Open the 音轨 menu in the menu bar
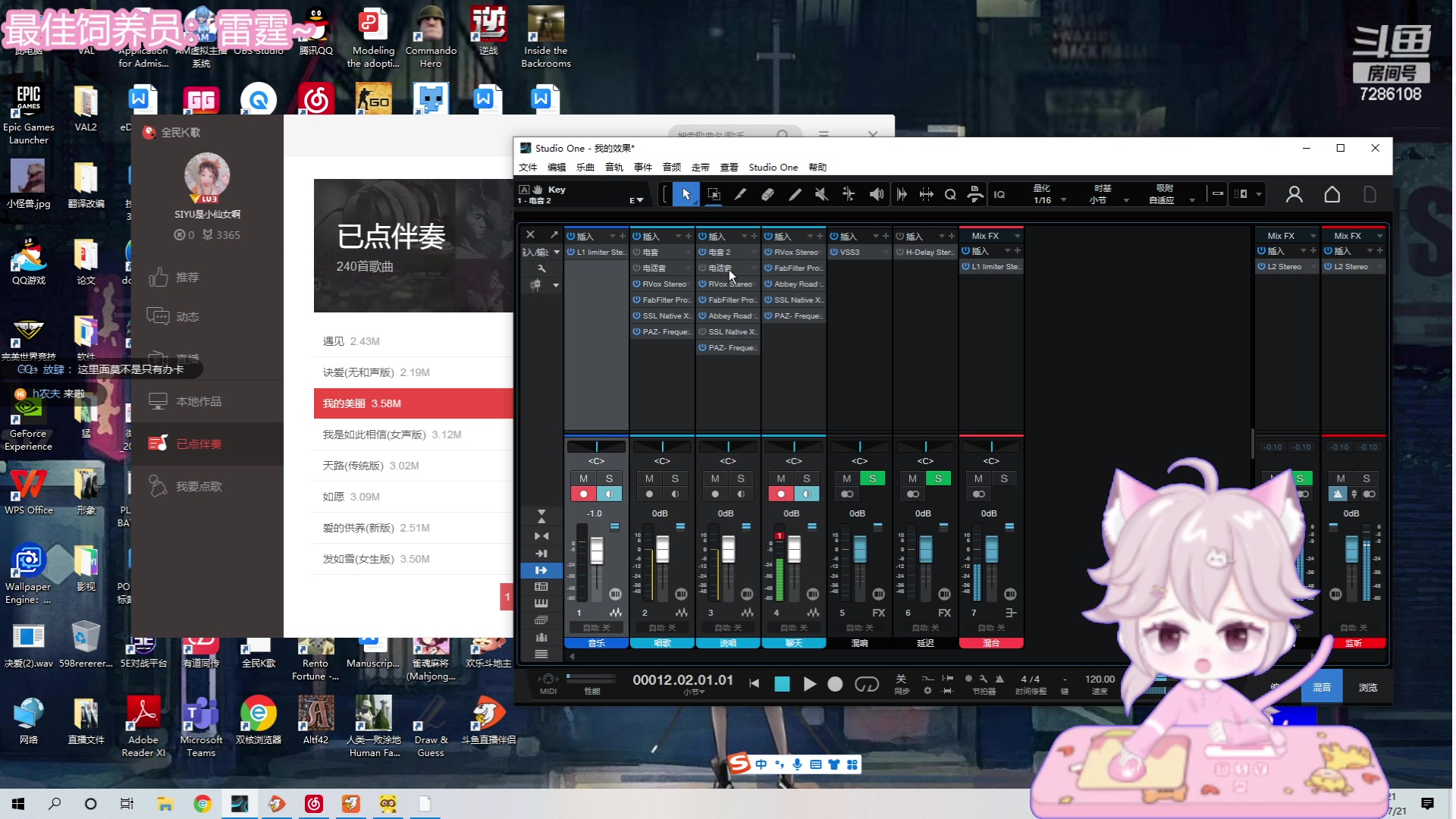 coord(613,168)
